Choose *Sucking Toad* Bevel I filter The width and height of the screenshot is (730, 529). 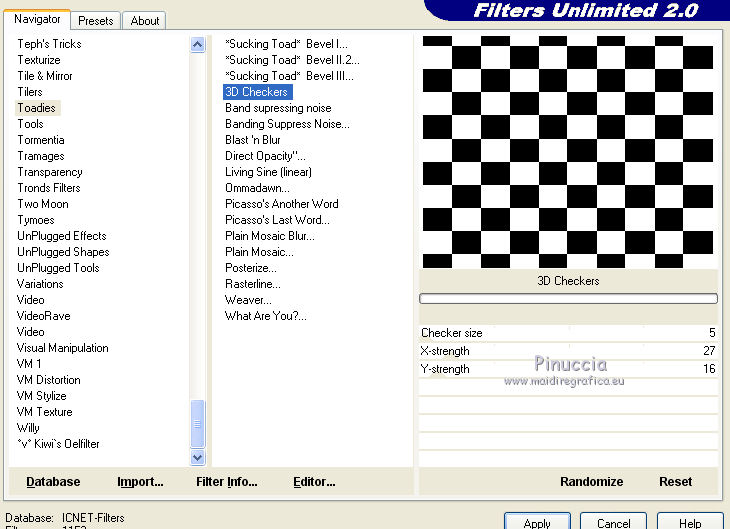click(286, 44)
